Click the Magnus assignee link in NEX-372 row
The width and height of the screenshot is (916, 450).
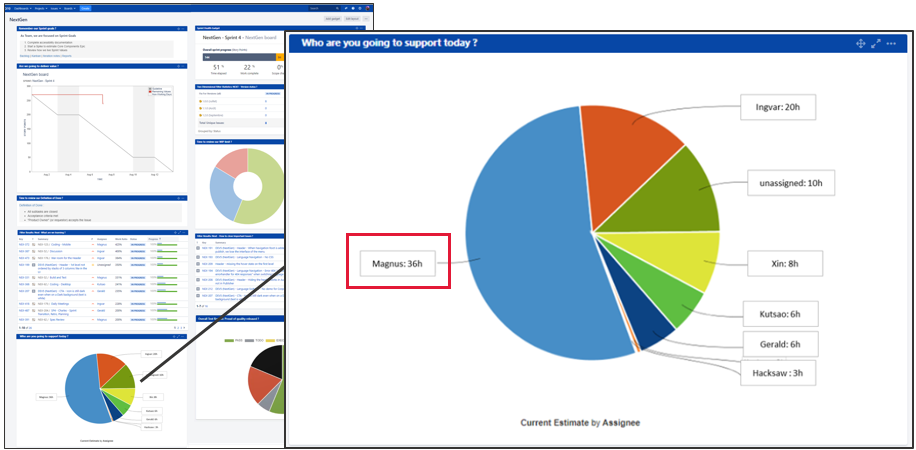[102, 244]
